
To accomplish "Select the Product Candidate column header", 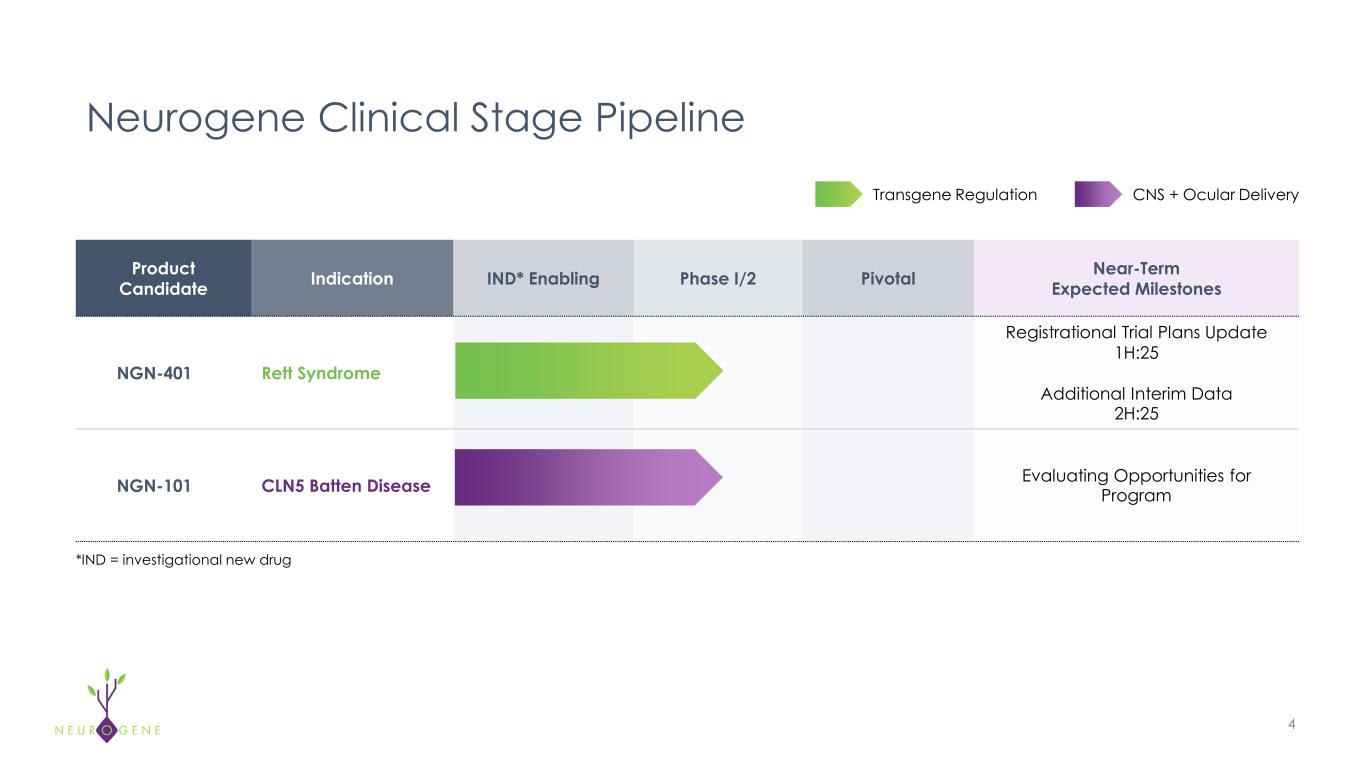I will (x=163, y=278).
